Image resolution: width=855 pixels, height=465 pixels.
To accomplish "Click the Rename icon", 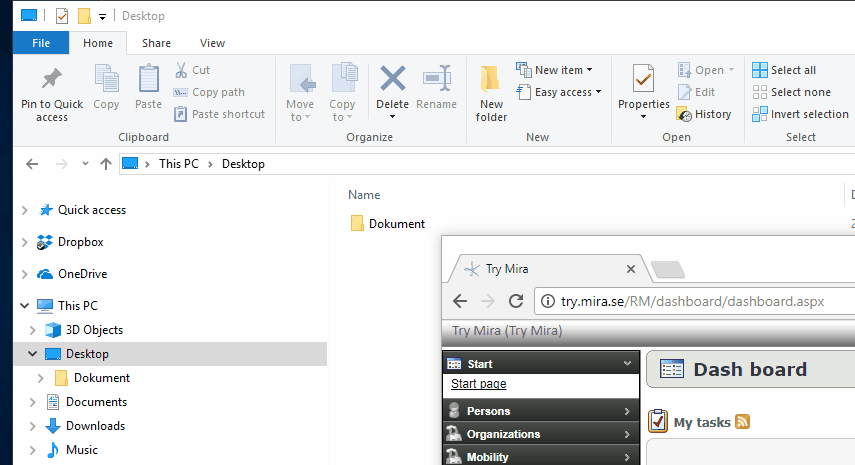I will 437,78.
